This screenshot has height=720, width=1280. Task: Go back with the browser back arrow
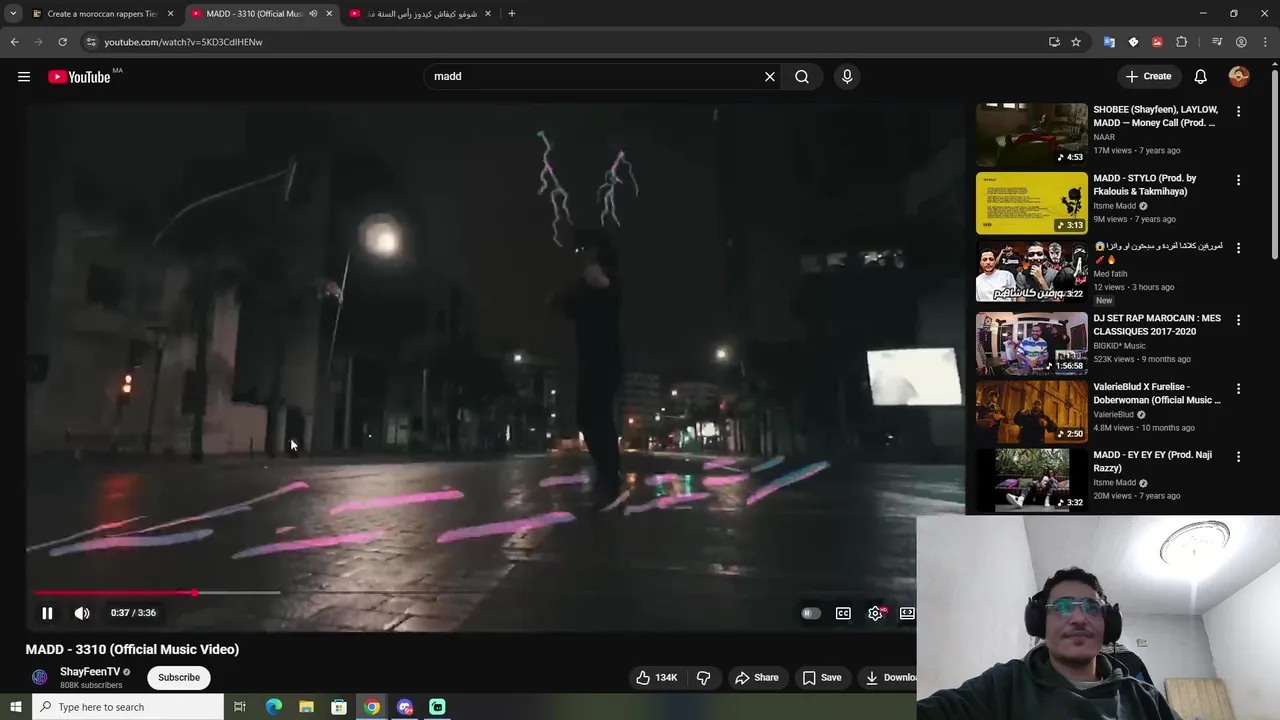14,42
